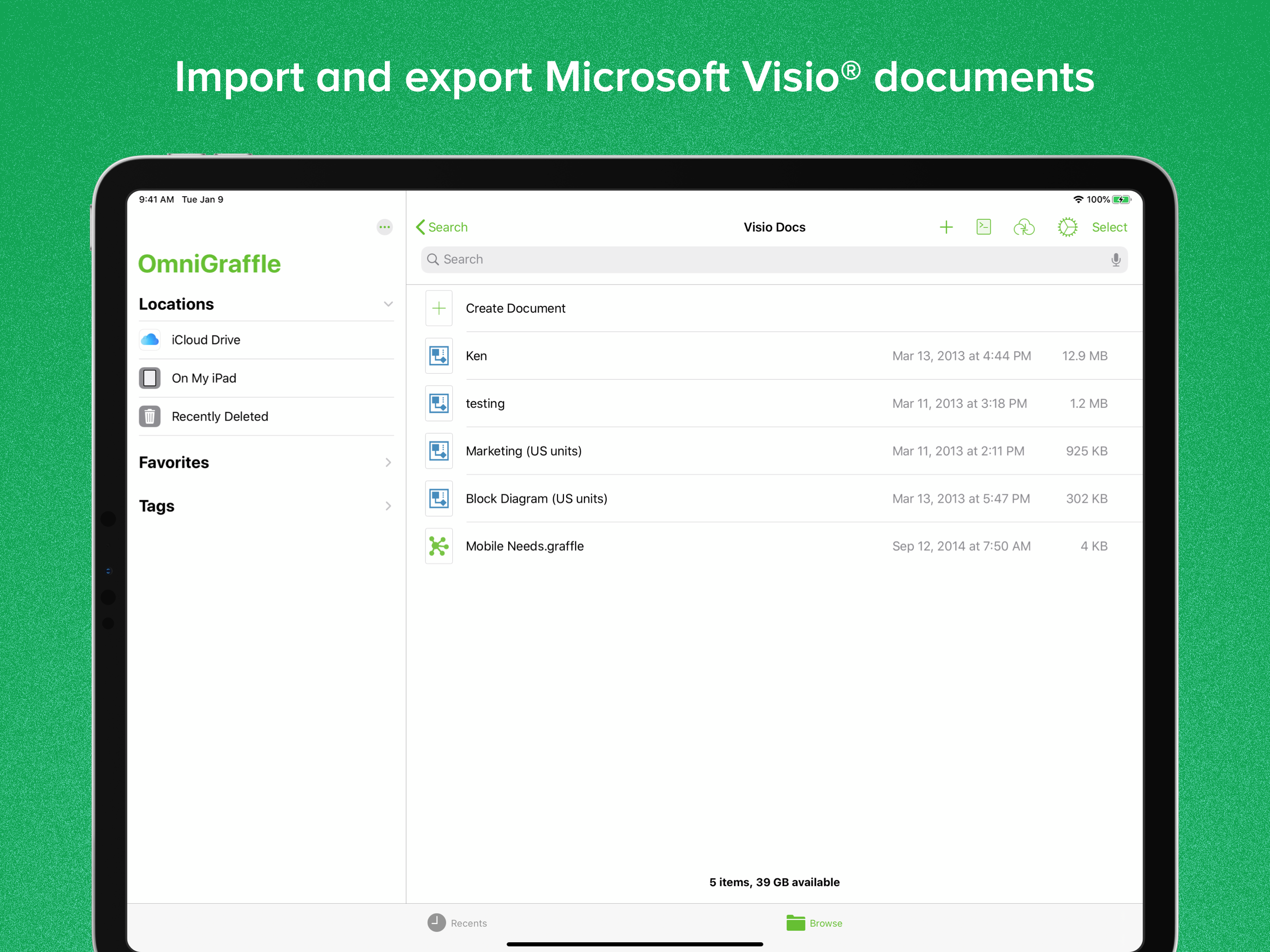The height and width of the screenshot is (952, 1270).
Task: Tap the Select button
Action: 1109,227
